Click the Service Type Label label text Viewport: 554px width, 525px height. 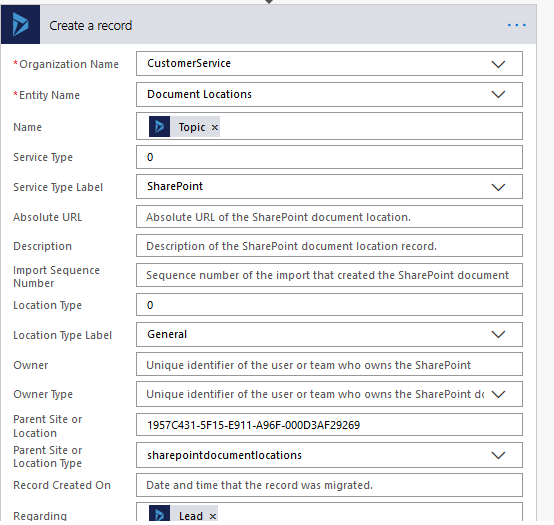point(58,187)
